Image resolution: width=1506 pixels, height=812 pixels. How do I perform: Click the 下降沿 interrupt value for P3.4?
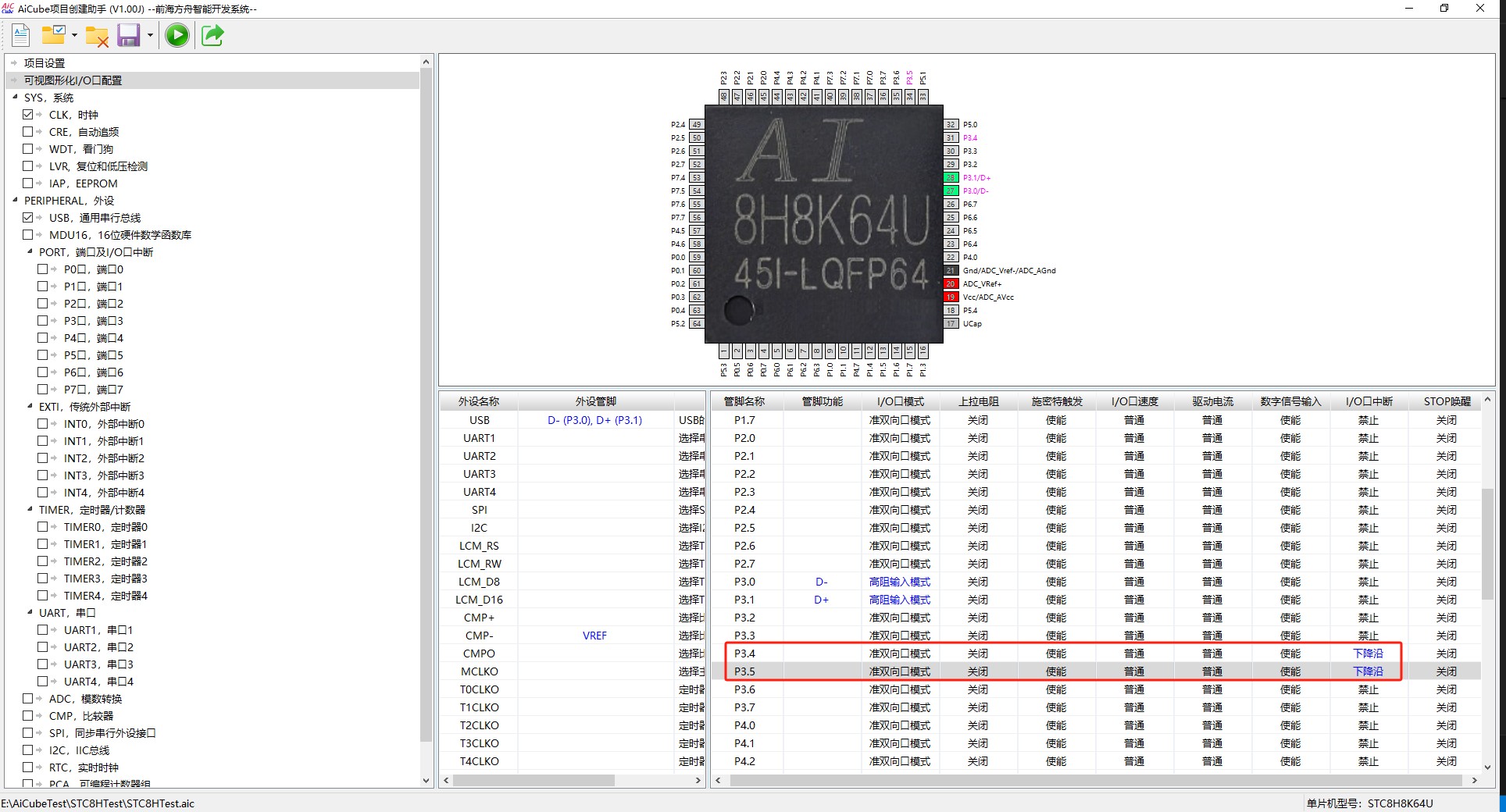pos(1368,654)
